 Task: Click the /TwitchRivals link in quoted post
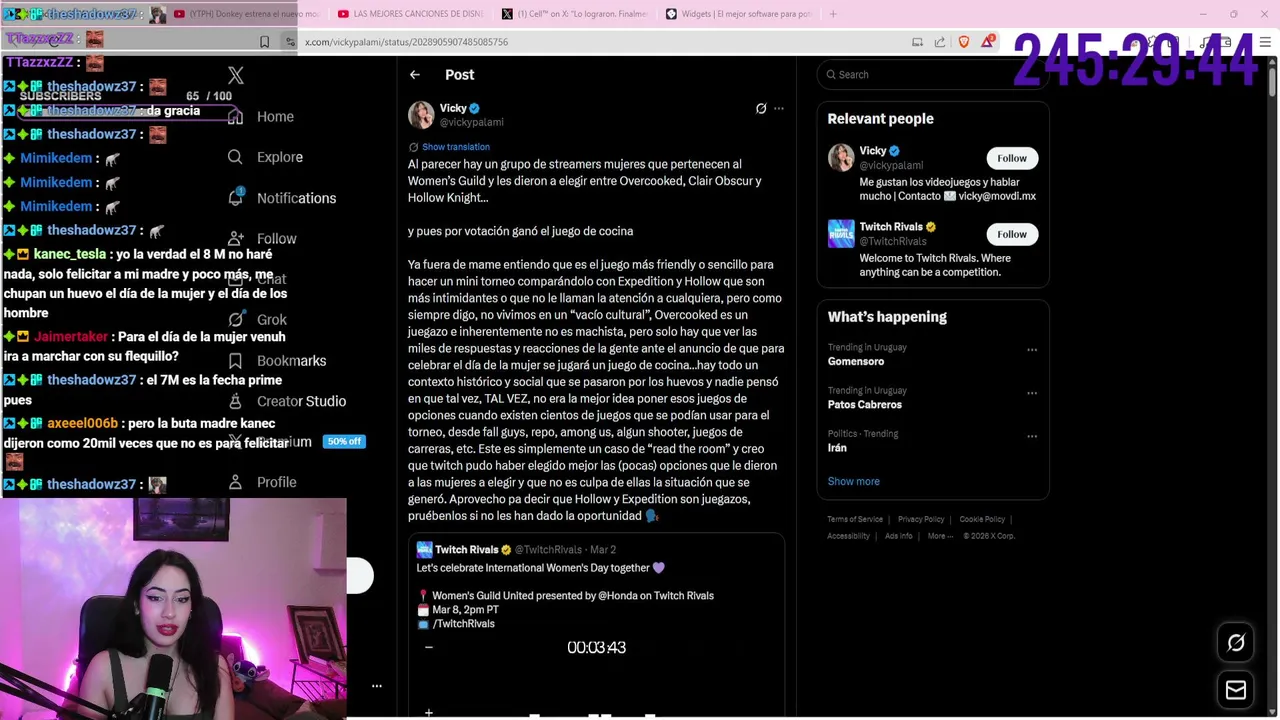click(x=463, y=624)
